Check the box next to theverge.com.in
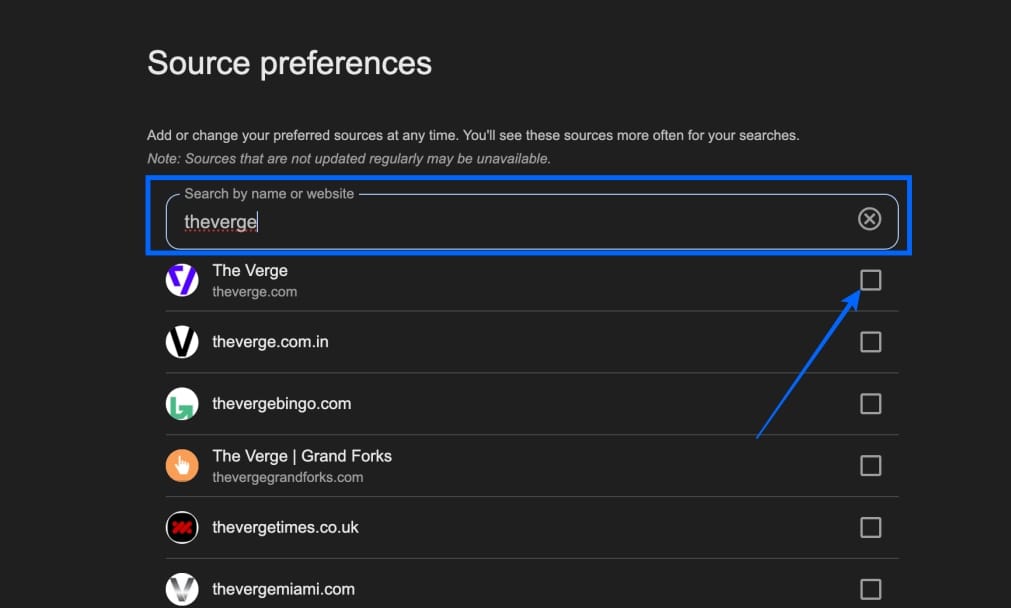The image size is (1011, 608). coord(870,342)
